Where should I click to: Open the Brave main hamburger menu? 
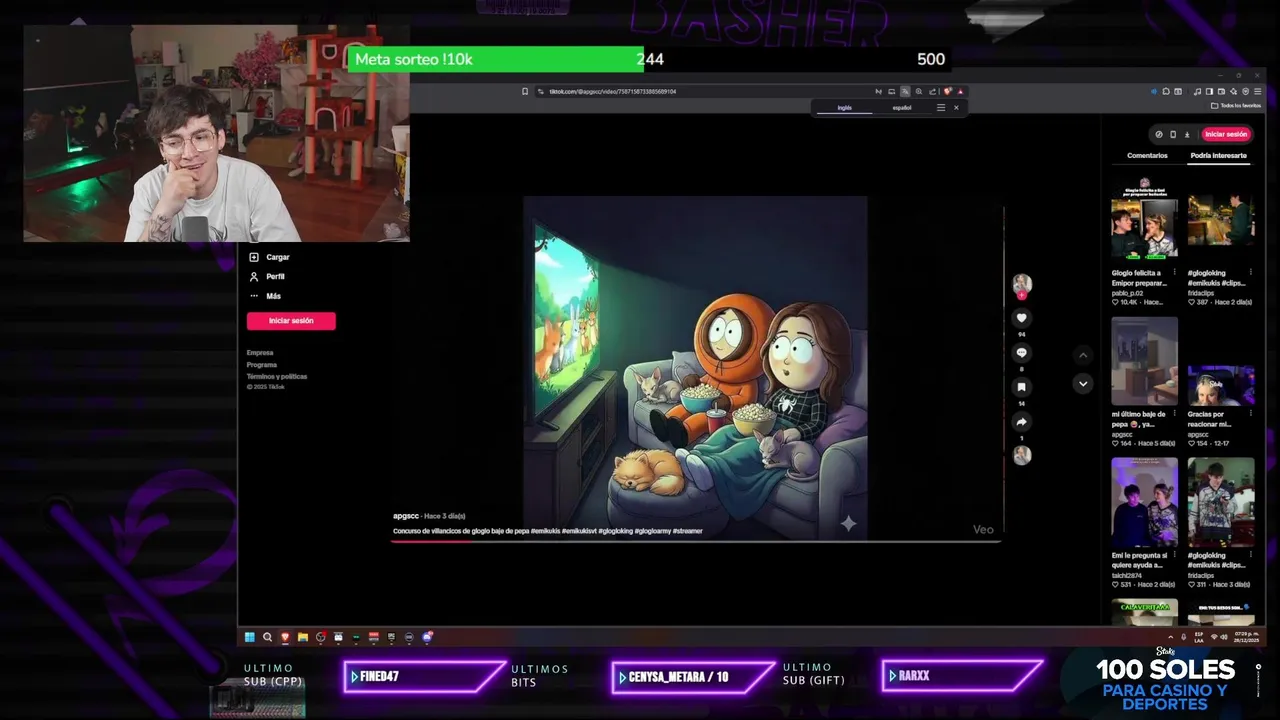tap(1257, 91)
